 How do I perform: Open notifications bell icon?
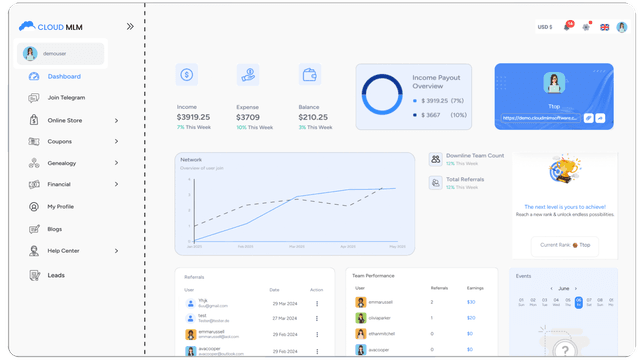[567, 27]
